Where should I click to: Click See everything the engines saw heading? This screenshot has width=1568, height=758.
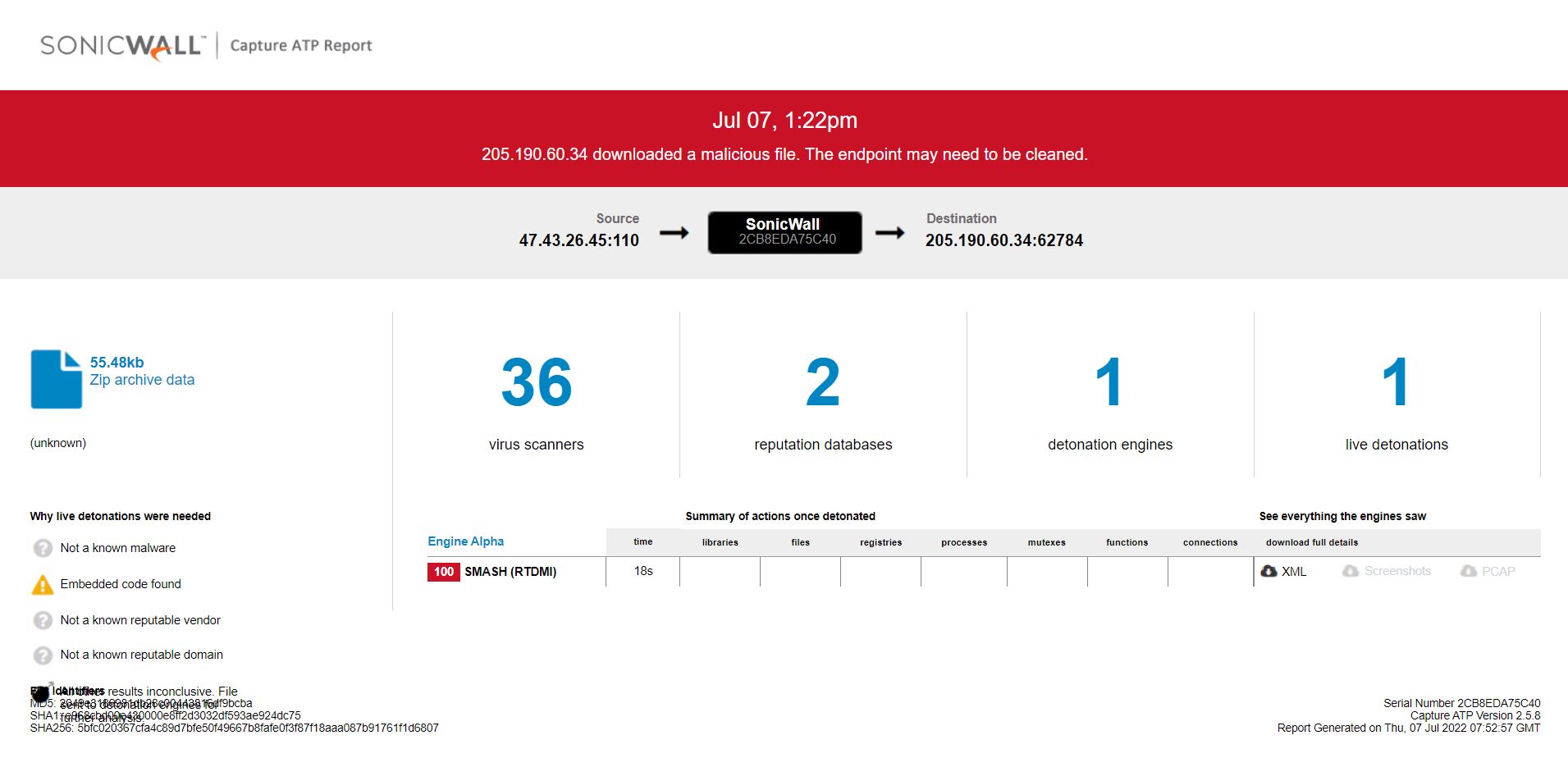pyautogui.click(x=1342, y=516)
